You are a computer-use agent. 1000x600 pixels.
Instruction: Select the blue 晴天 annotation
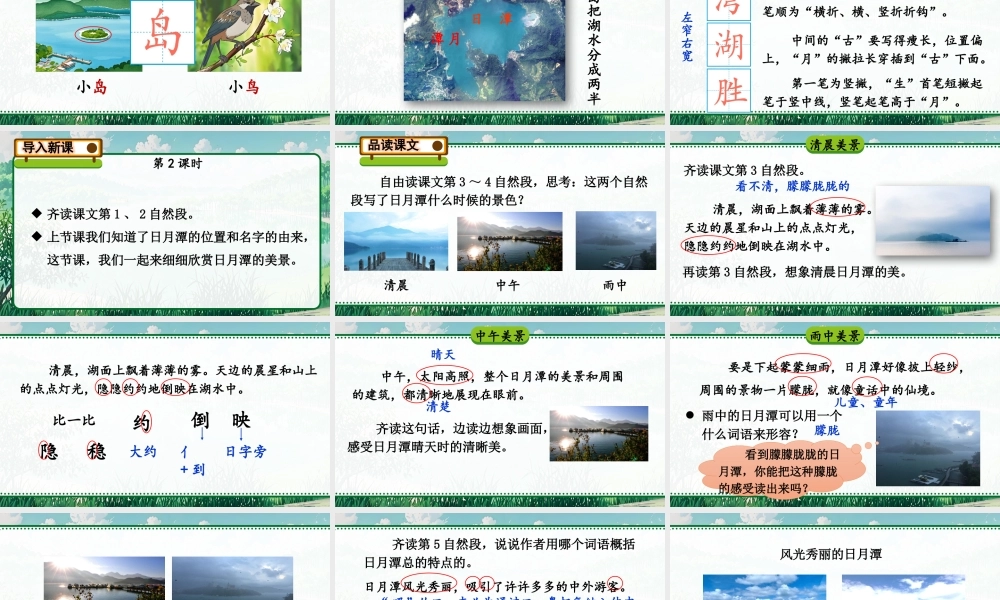click(443, 355)
